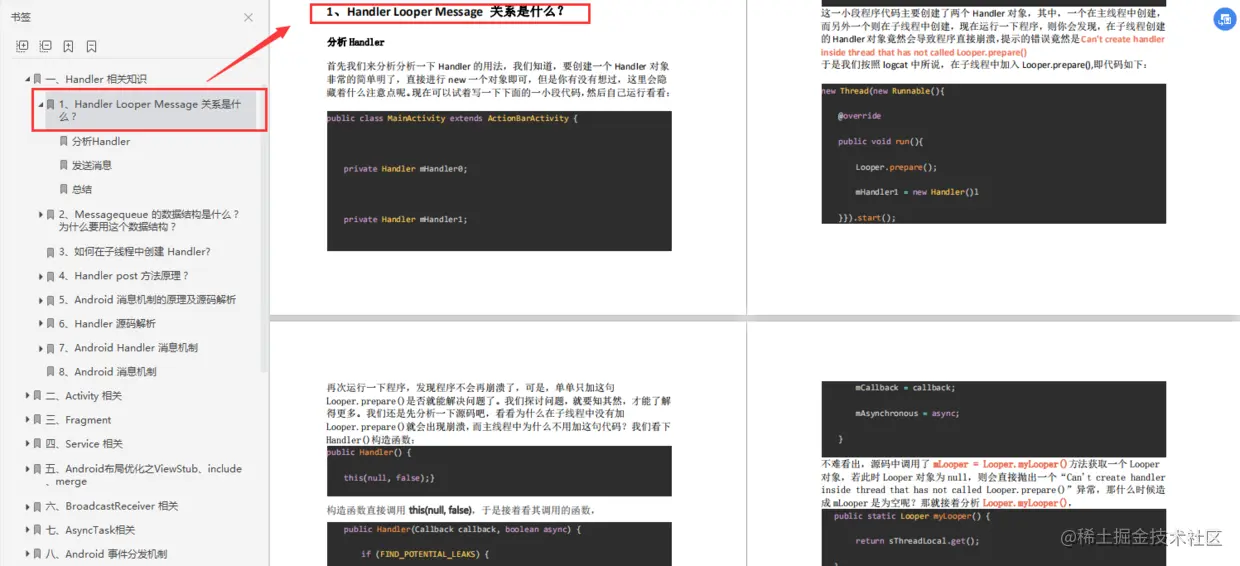Select chapter 四、Service 相关

[x=84, y=444]
